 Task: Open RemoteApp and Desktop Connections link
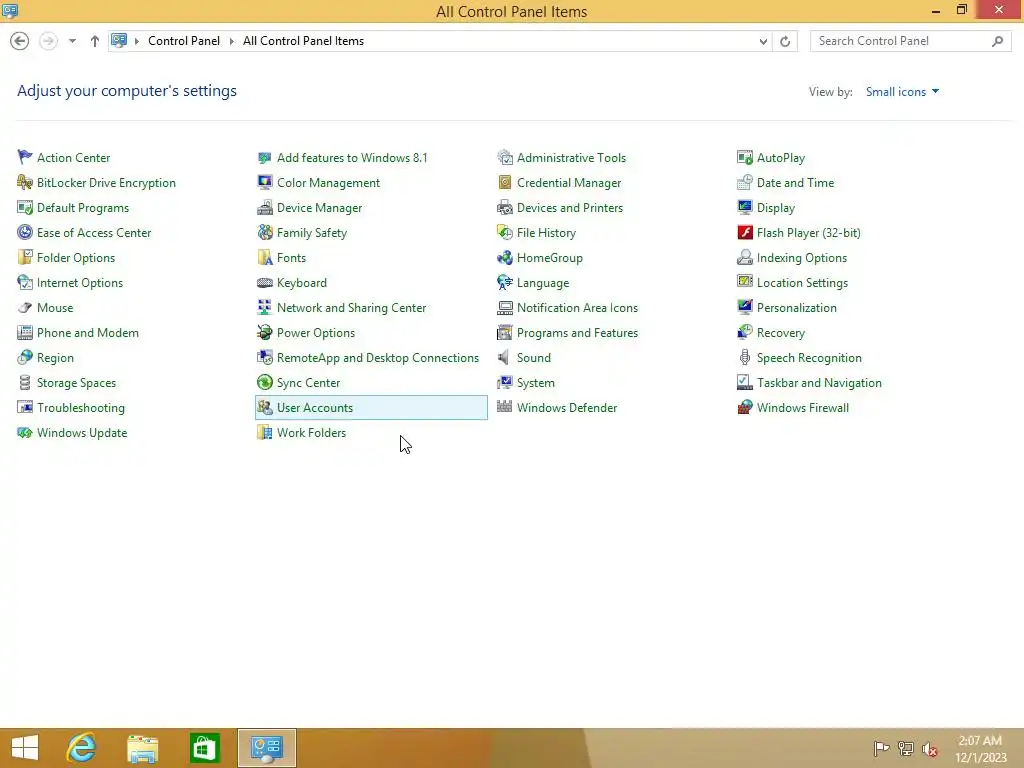click(x=378, y=358)
